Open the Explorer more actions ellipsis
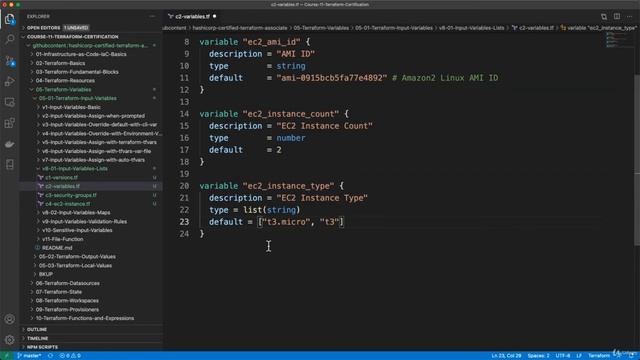 pos(152,16)
